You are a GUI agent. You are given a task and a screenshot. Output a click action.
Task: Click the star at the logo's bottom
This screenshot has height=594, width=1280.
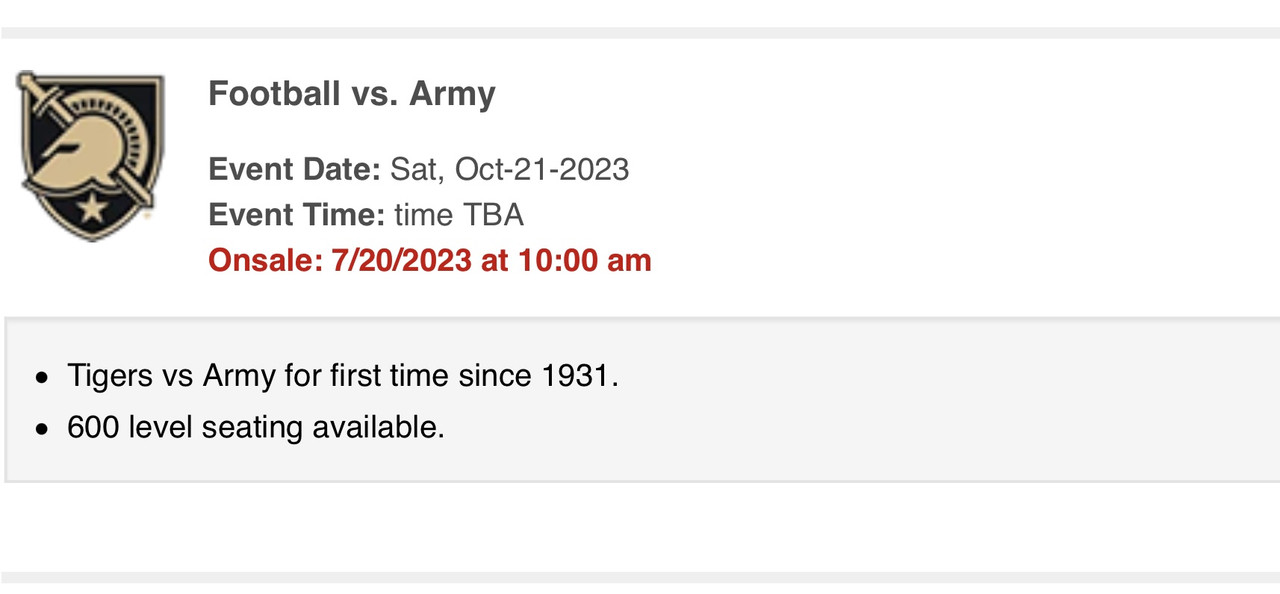point(91,209)
